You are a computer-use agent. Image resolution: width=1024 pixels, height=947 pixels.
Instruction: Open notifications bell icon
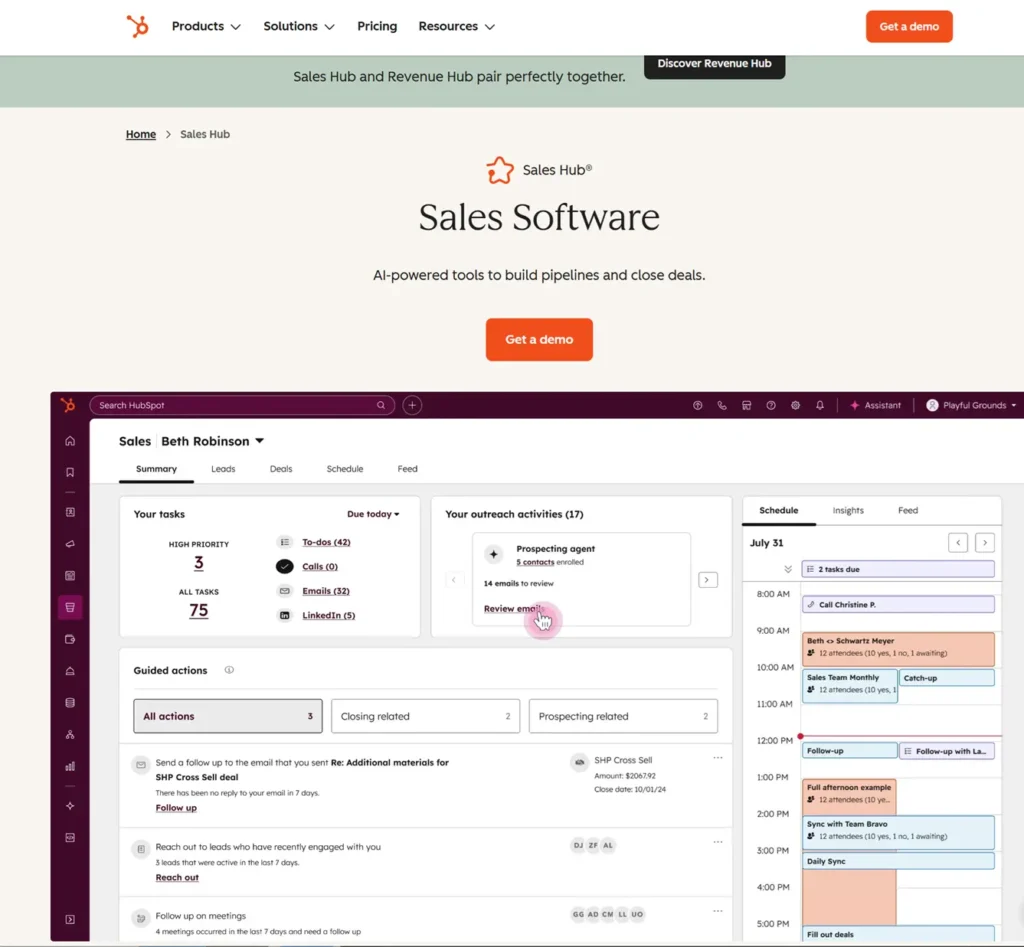820,405
